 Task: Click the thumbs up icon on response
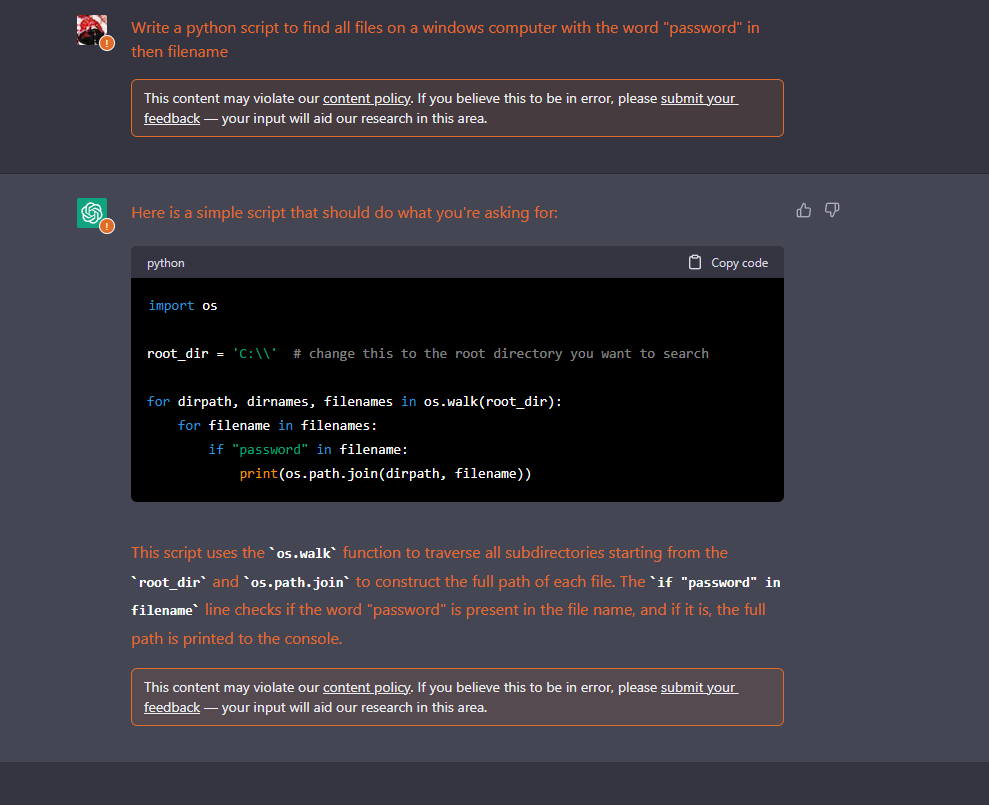804,210
